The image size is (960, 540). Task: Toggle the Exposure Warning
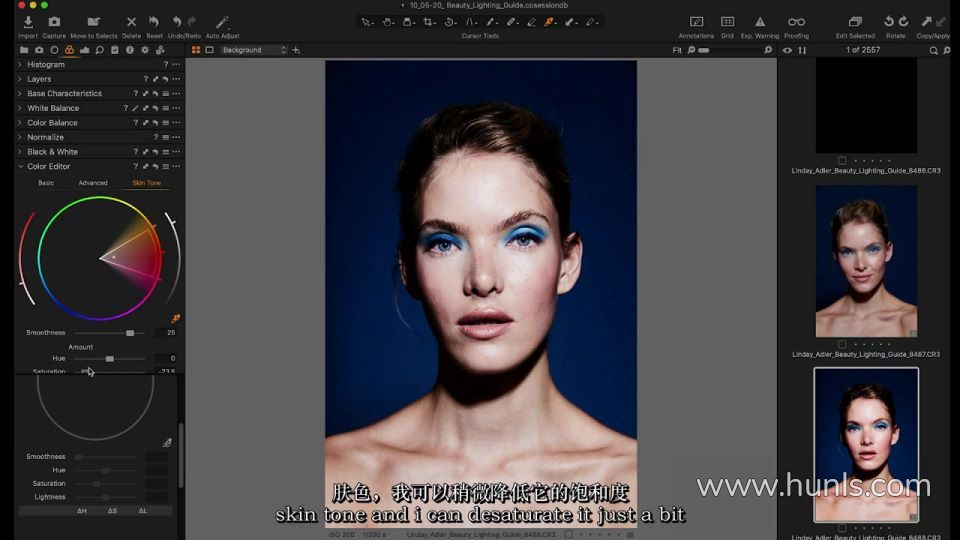pos(760,22)
